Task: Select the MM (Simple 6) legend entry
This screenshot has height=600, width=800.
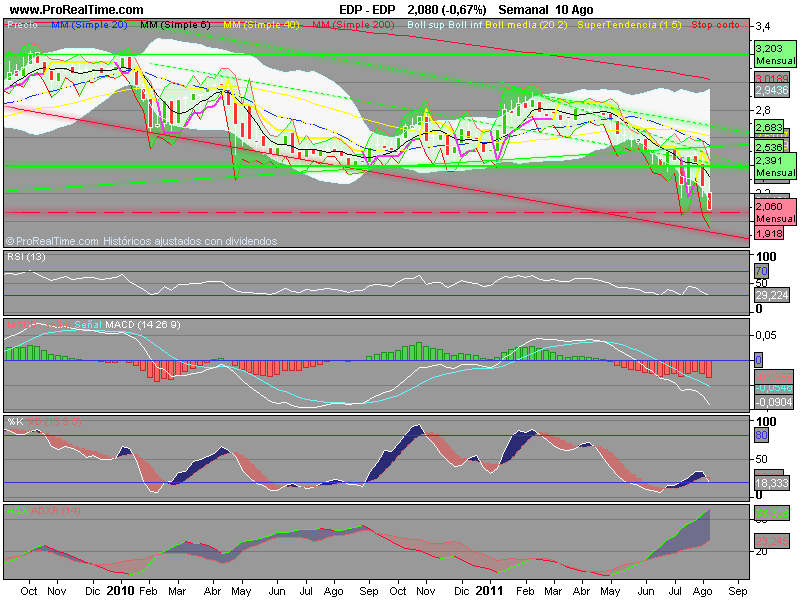Action: click(175, 24)
